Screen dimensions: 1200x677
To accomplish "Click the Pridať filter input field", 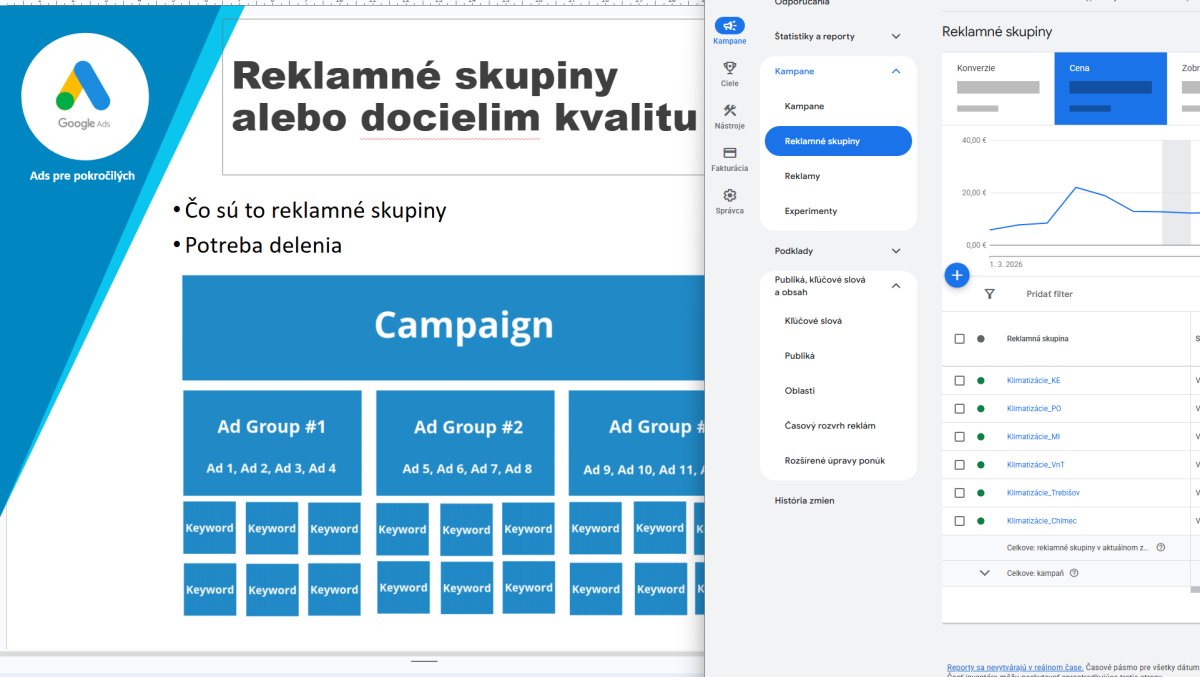I will (1049, 294).
